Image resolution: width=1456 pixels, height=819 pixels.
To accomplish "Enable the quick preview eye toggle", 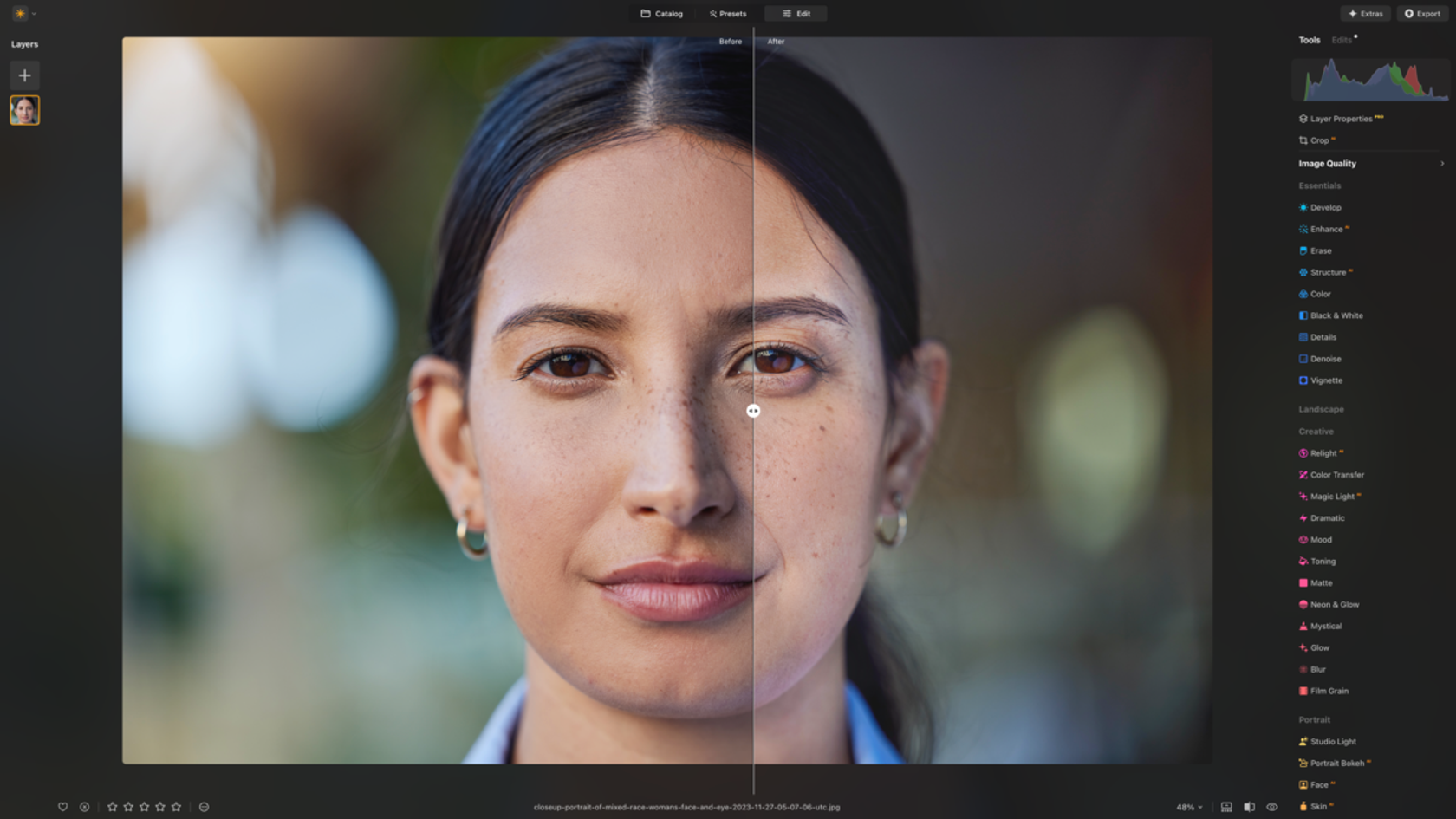I will pos(1272,807).
